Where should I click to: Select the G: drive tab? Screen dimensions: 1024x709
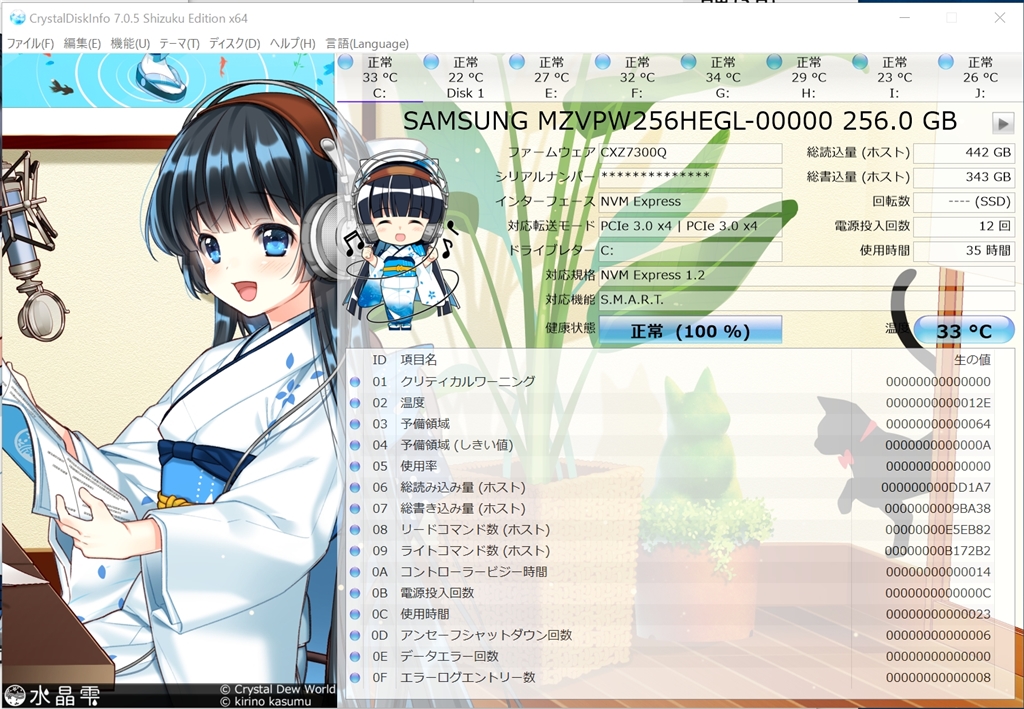tap(722, 78)
